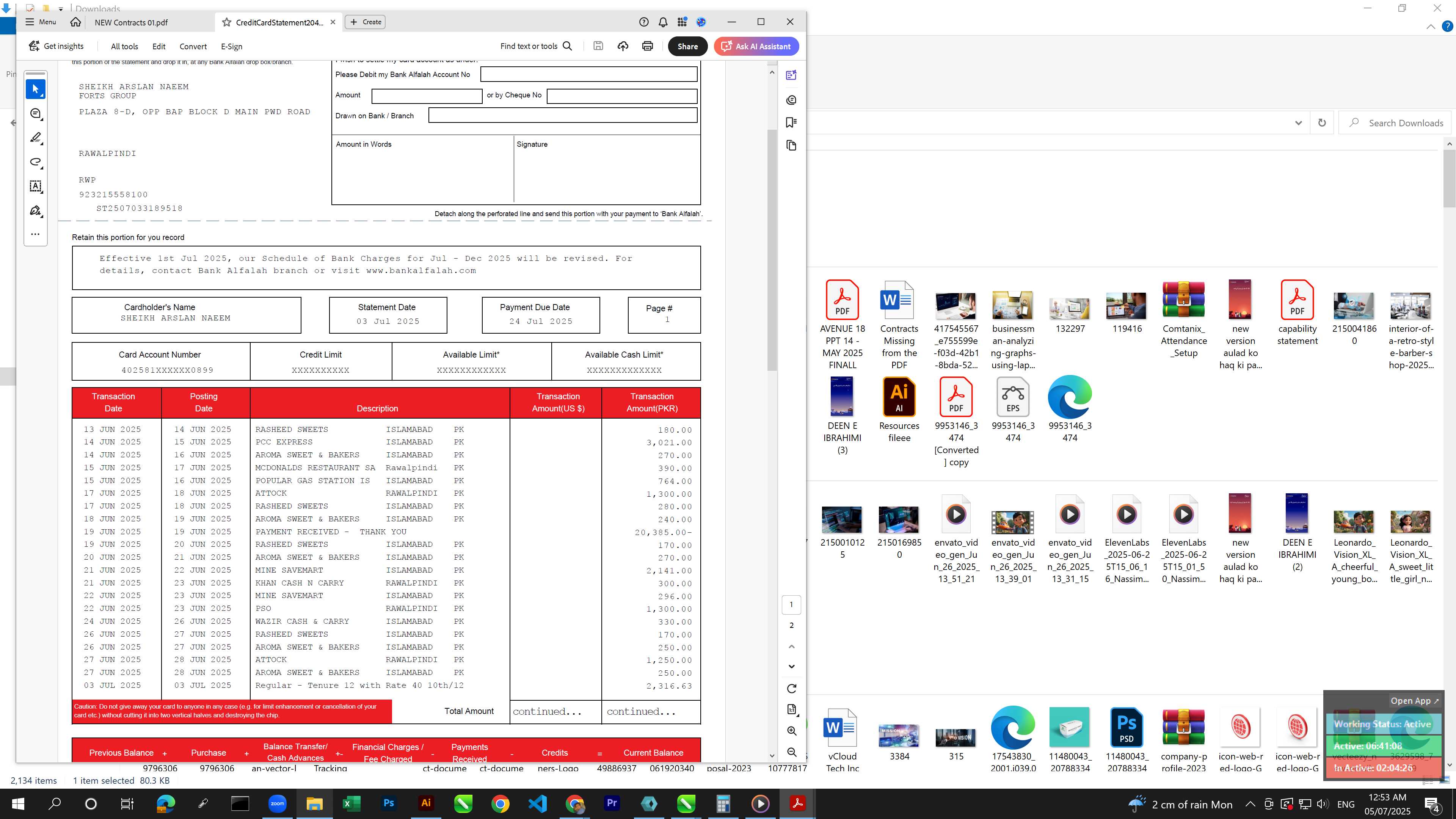
Task: Select the vCloud Tech Inc Word file
Action: pos(842,741)
